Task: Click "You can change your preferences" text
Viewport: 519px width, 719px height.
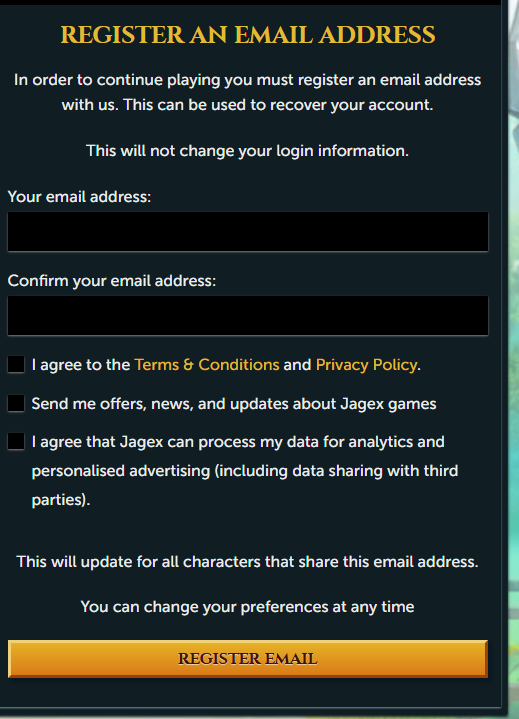Action: click(x=248, y=607)
